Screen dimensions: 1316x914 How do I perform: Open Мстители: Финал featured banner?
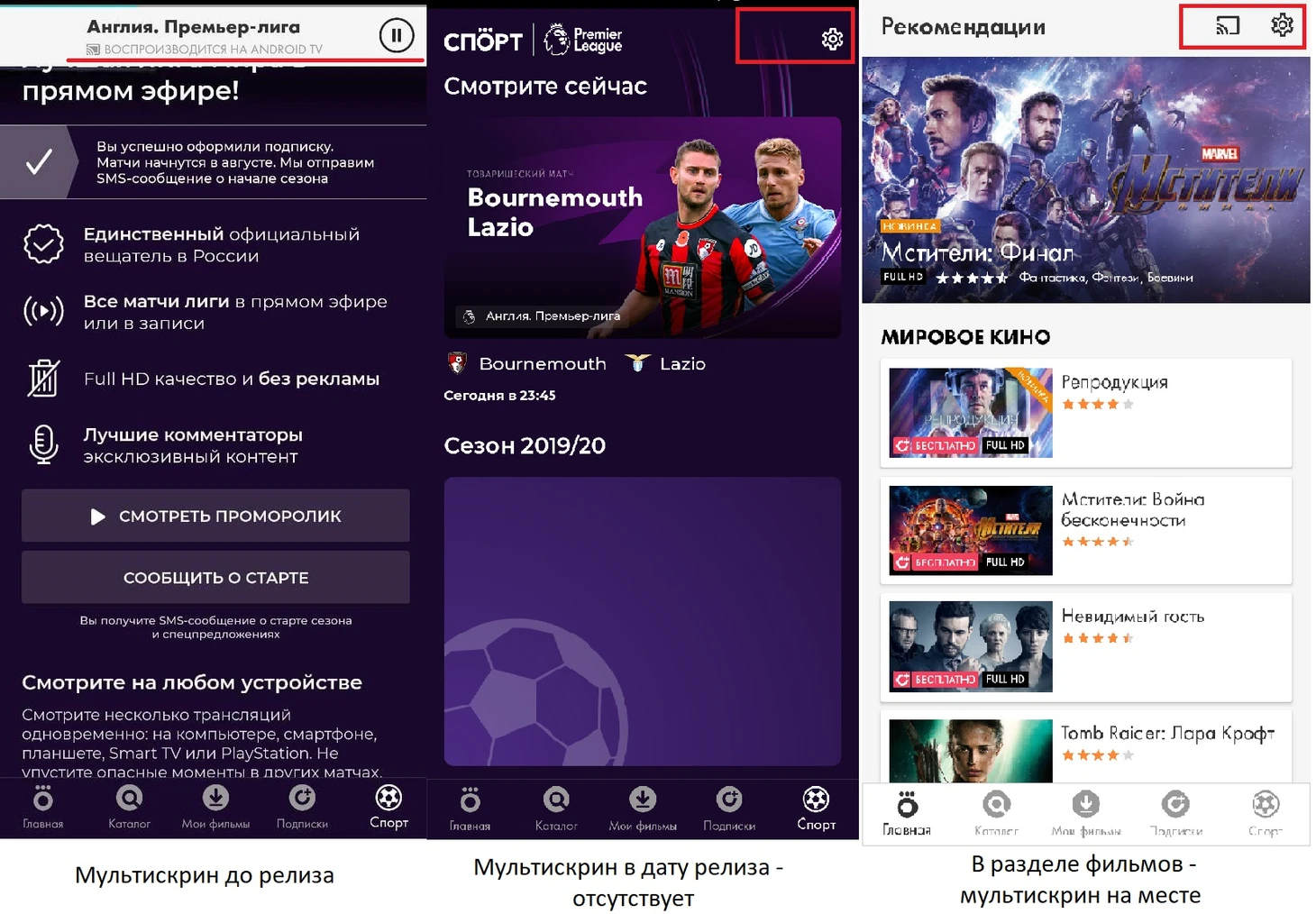(1085, 179)
